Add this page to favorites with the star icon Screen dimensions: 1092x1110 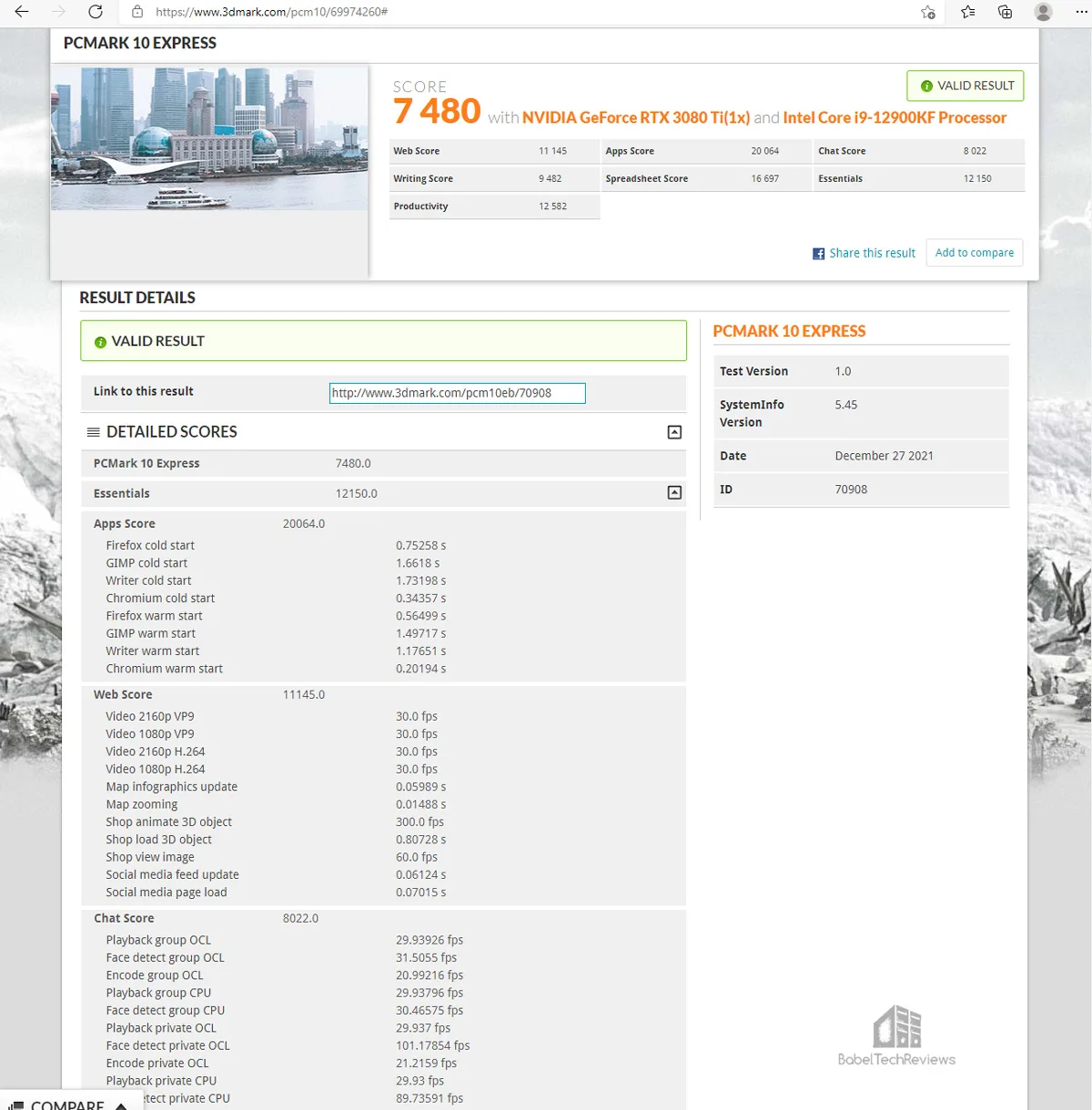928,12
